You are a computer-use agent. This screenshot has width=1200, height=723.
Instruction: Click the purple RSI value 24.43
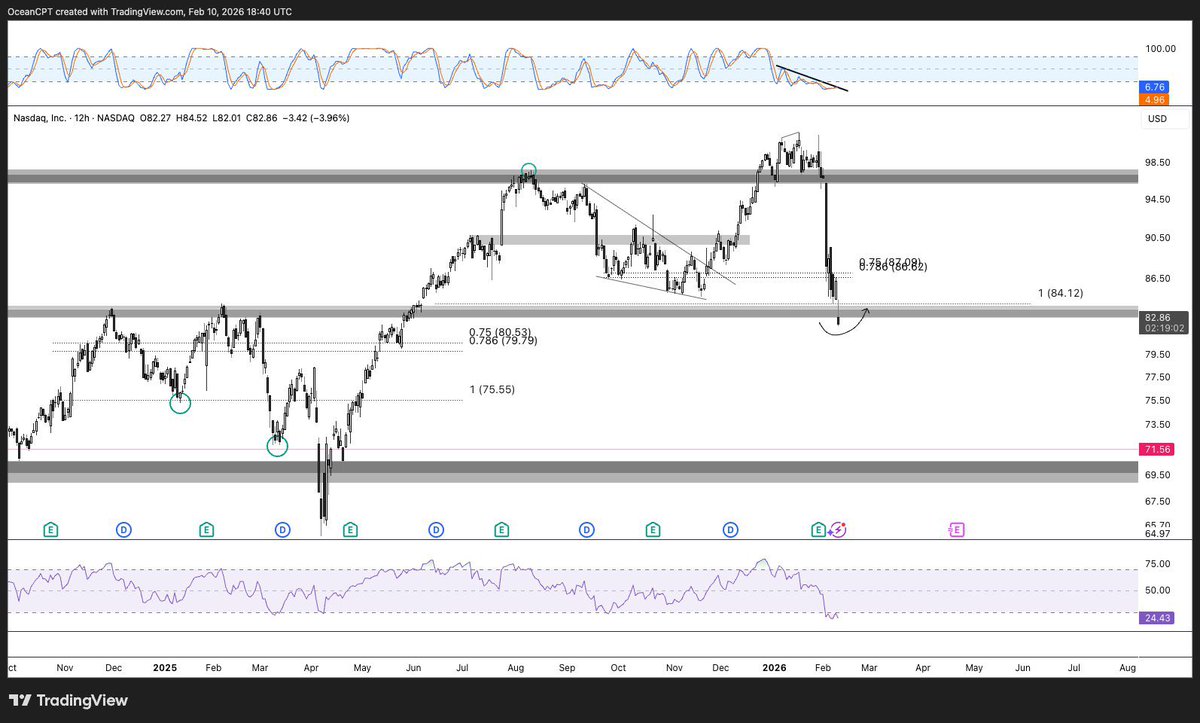tap(1159, 618)
